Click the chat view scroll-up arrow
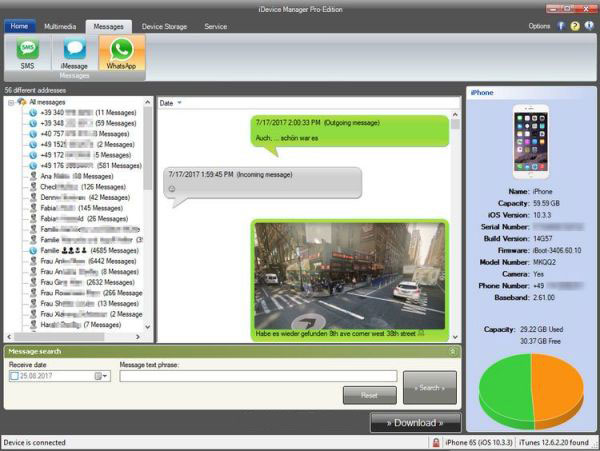This screenshot has height=451, width=600. click(455, 114)
